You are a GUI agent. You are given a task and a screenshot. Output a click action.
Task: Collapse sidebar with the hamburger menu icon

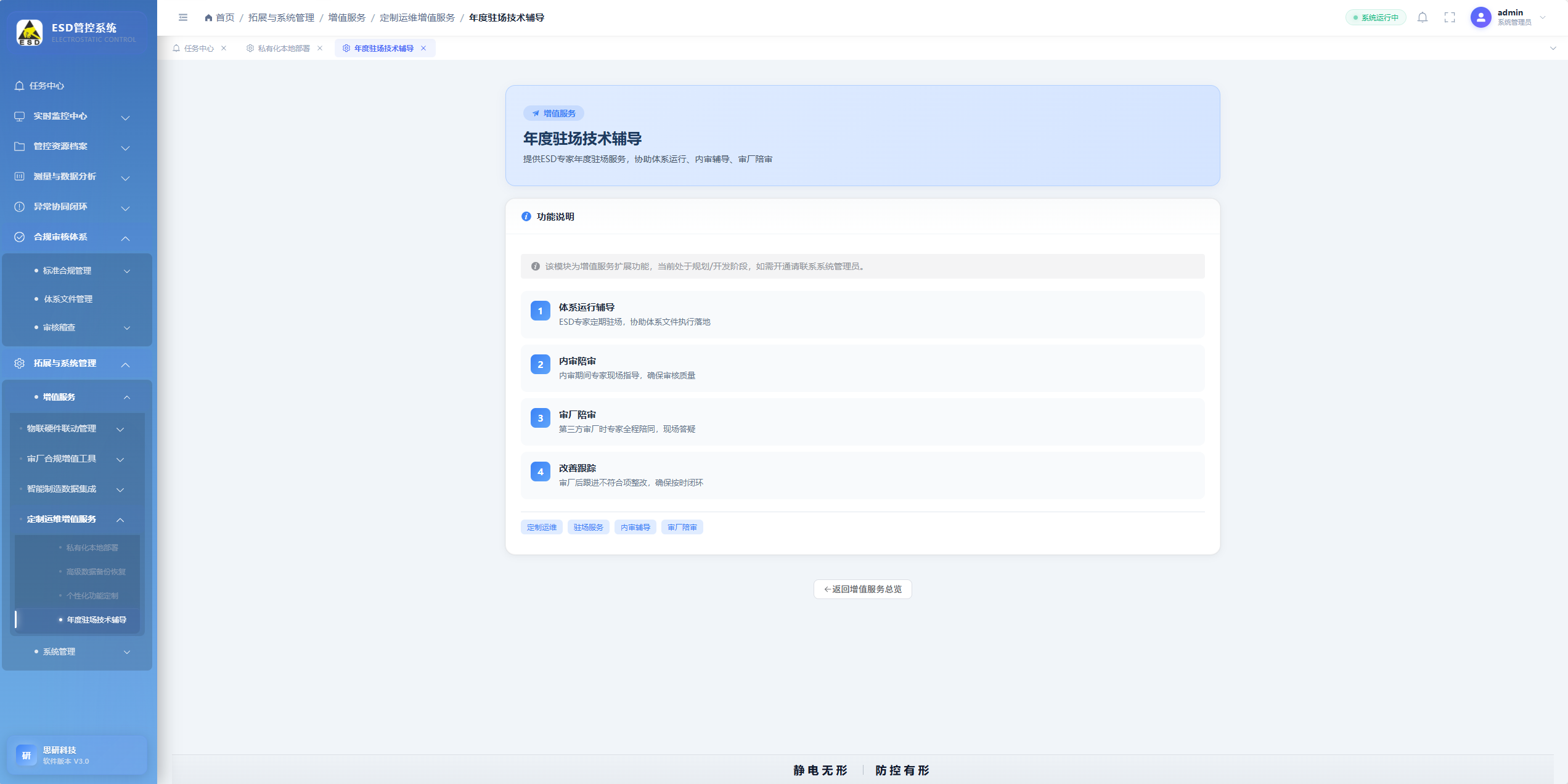[183, 17]
